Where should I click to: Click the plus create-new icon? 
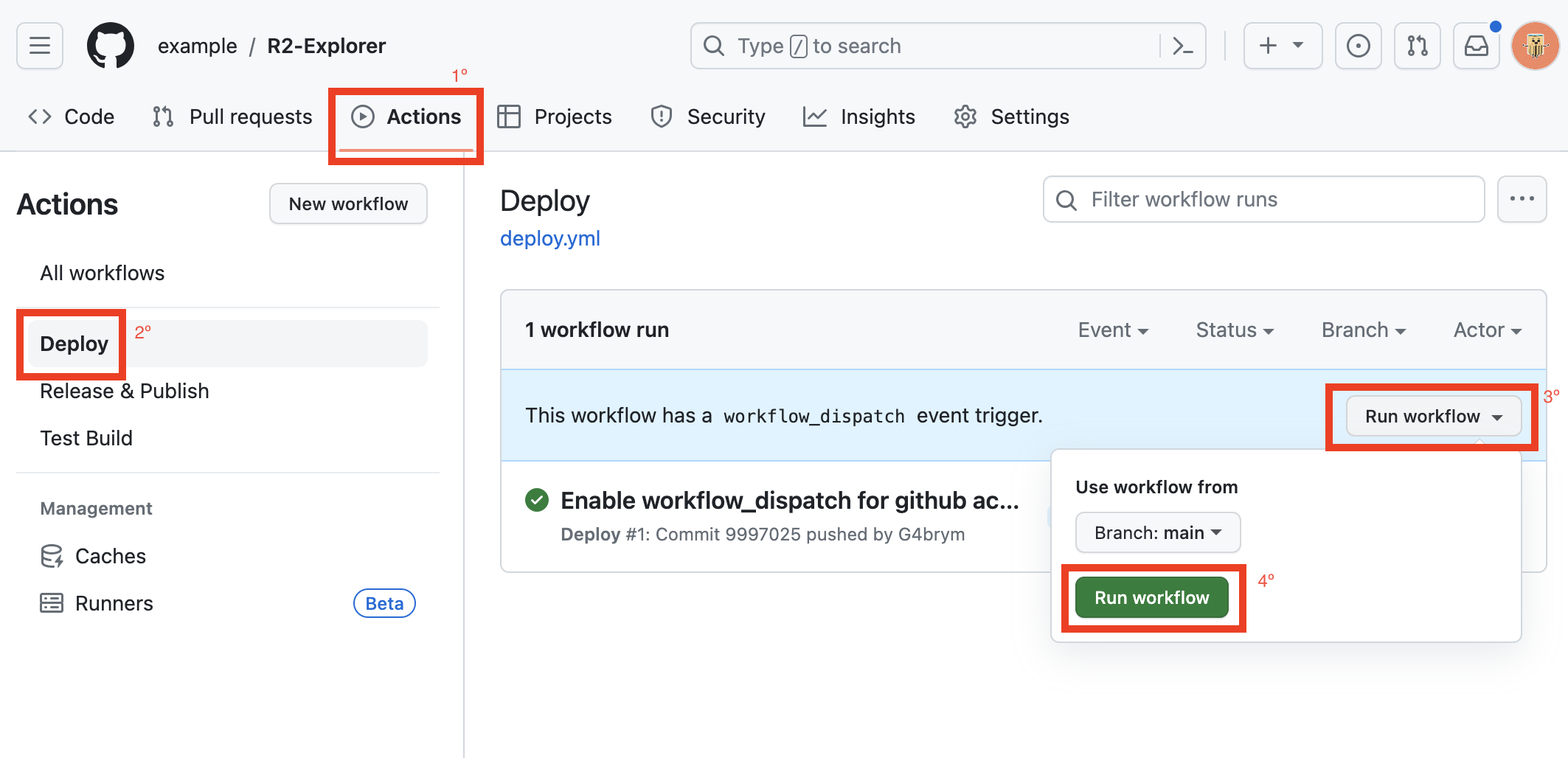tap(1268, 46)
